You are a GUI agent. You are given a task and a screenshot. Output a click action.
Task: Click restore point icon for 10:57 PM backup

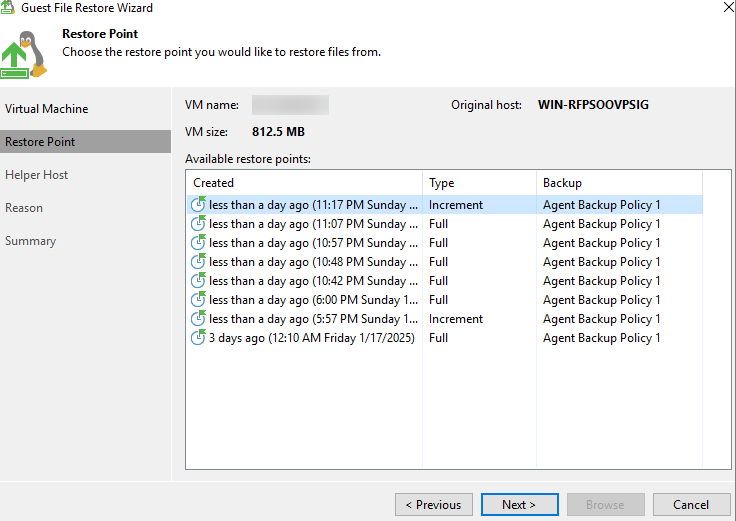[x=198, y=243]
